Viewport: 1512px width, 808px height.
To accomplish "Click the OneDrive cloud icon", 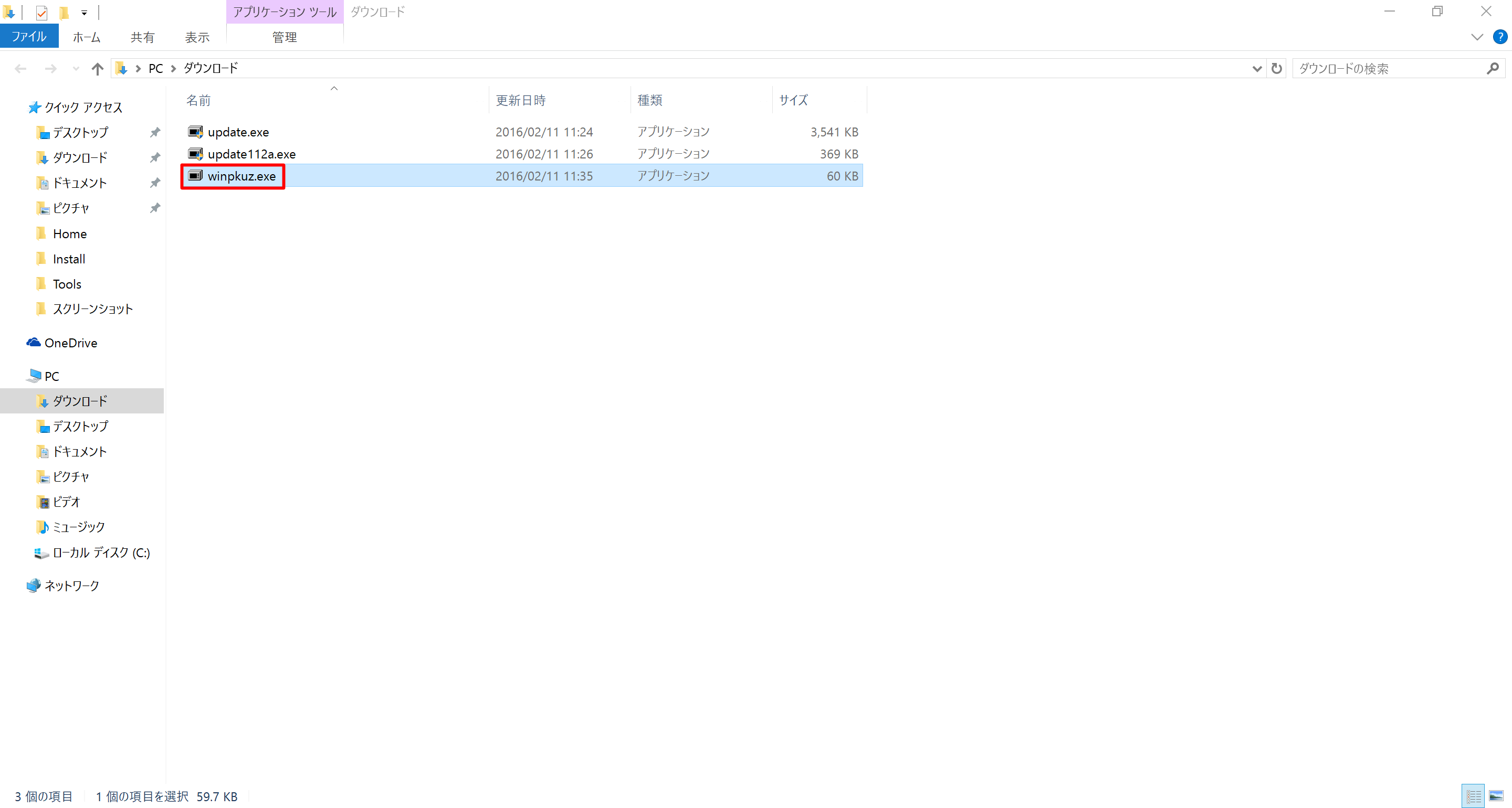I will point(34,342).
